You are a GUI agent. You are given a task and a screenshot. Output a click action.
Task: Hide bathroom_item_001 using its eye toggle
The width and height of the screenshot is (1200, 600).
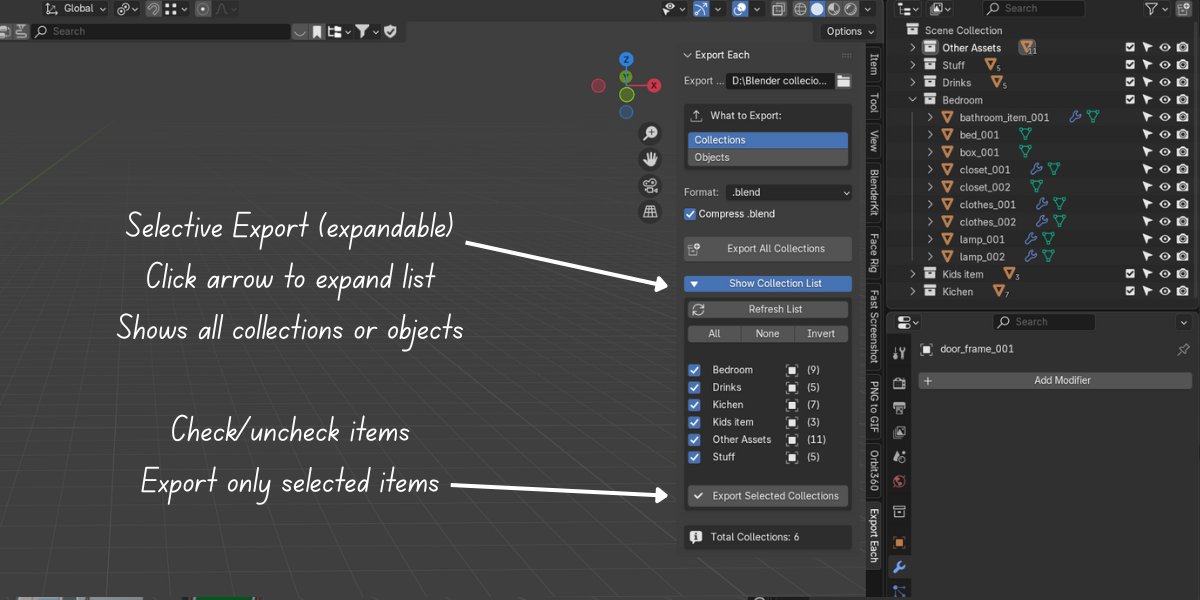tap(1163, 117)
